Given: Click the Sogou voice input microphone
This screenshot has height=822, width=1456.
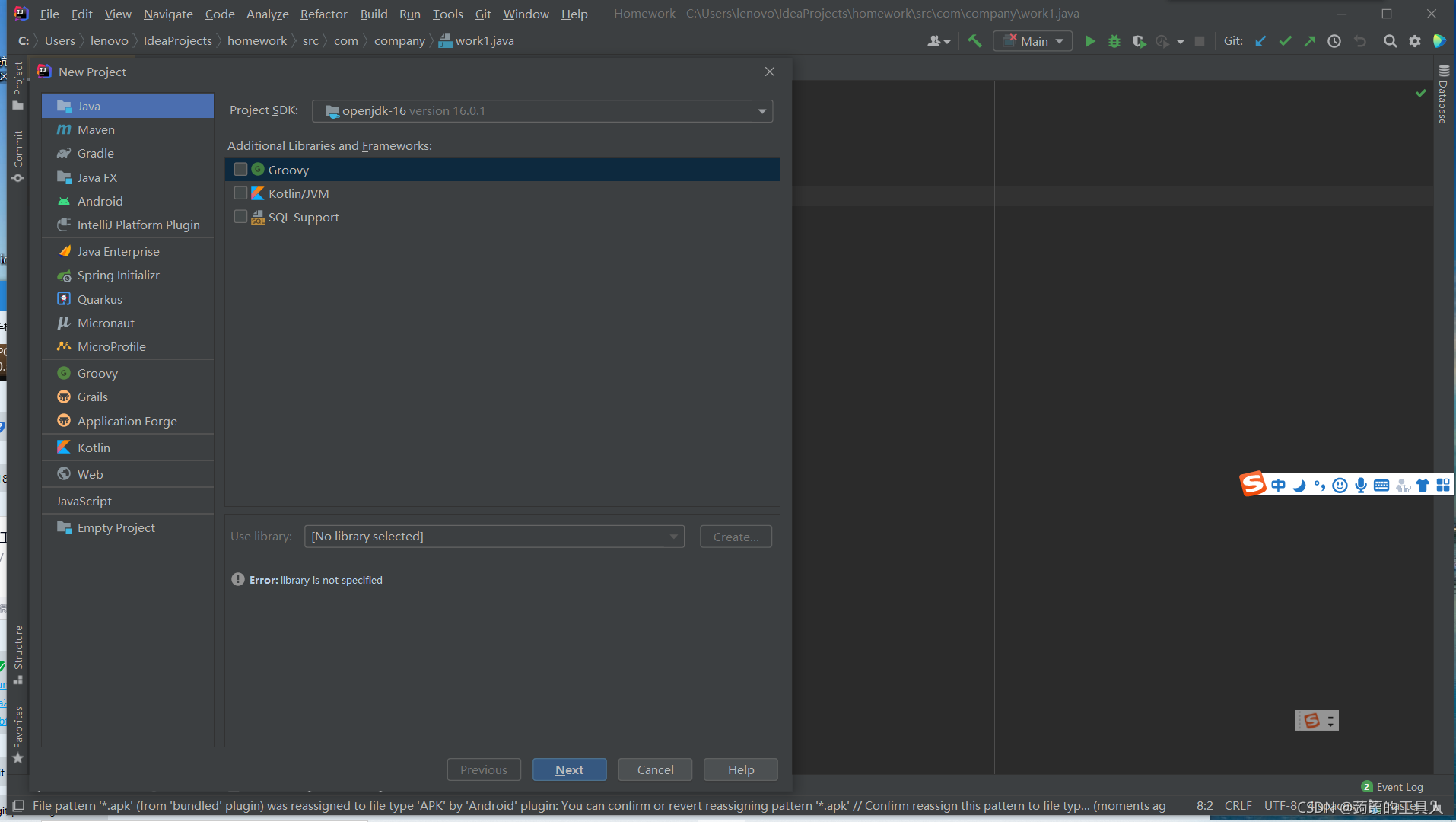Looking at the screenshot, I should pyautogui.click(x=1361, y=486).
